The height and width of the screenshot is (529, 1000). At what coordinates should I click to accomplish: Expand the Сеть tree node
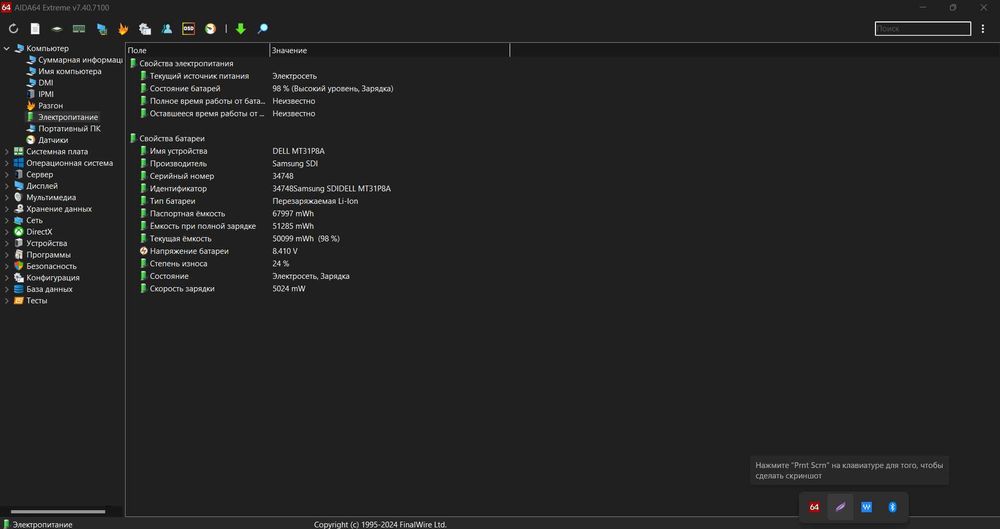[7, 221]
